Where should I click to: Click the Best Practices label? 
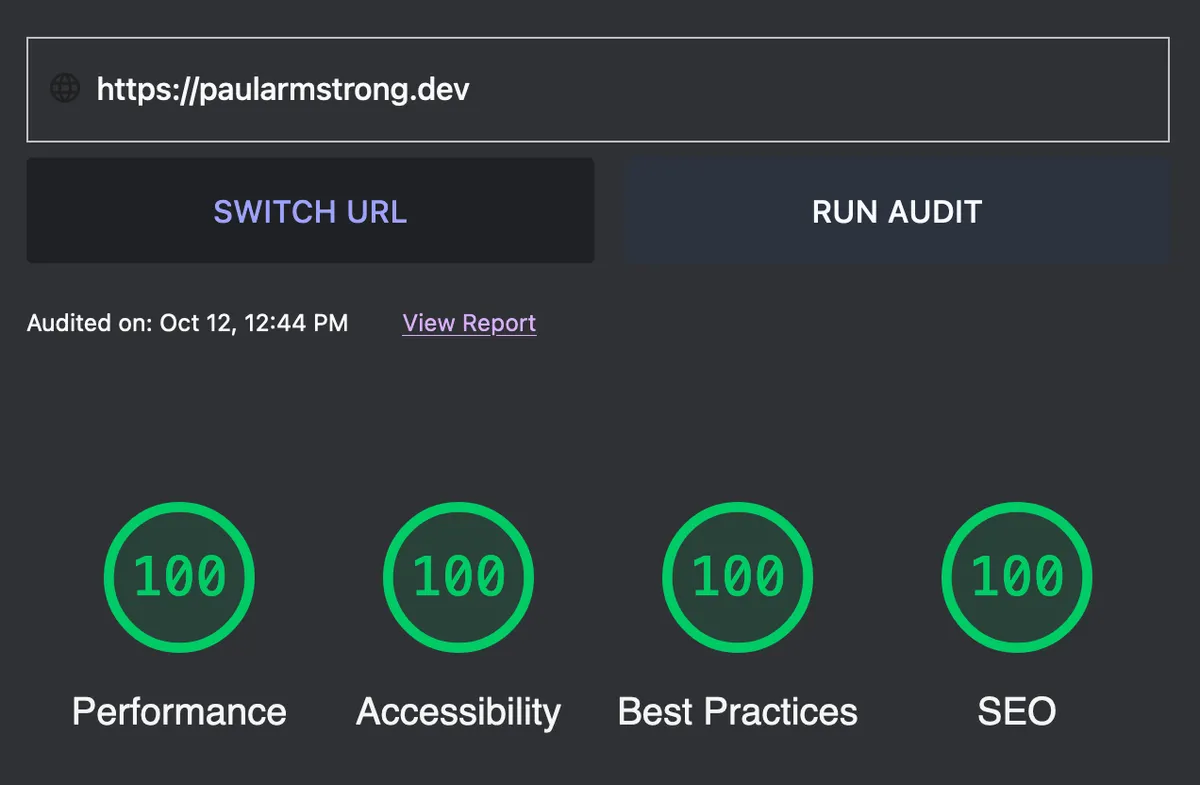(737, 711)
